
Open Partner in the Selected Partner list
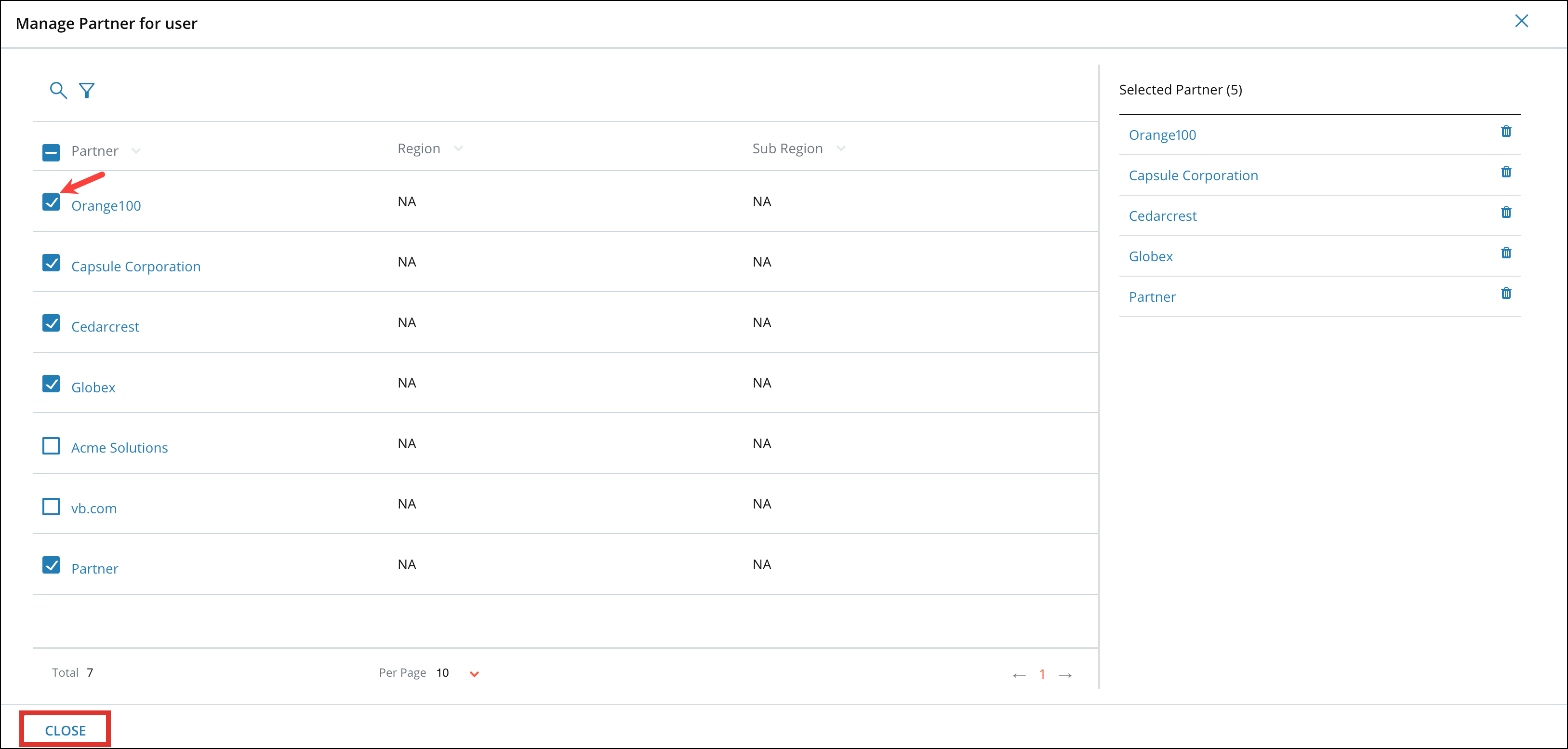coord(1152,297)
